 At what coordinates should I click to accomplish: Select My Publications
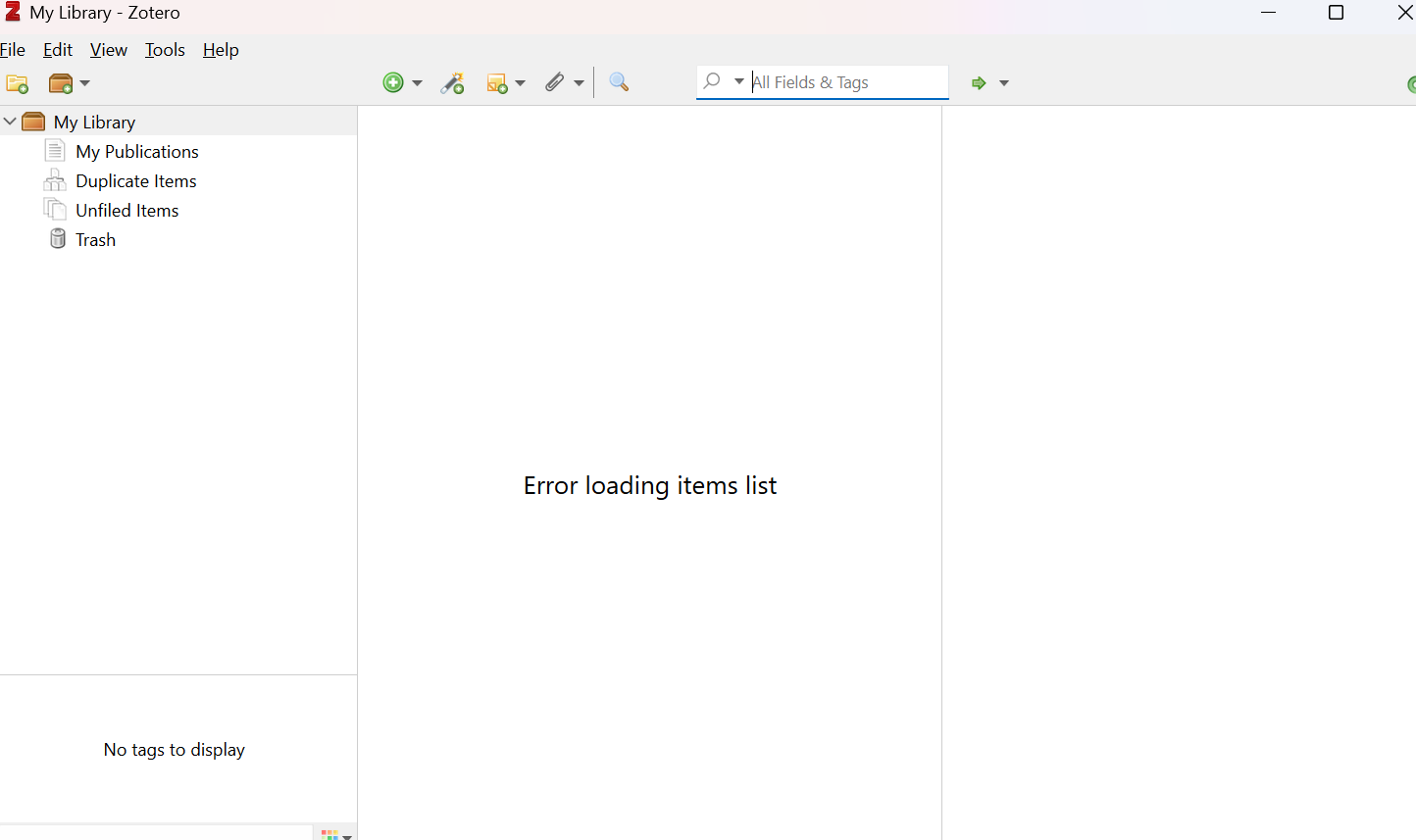point(137,152)
